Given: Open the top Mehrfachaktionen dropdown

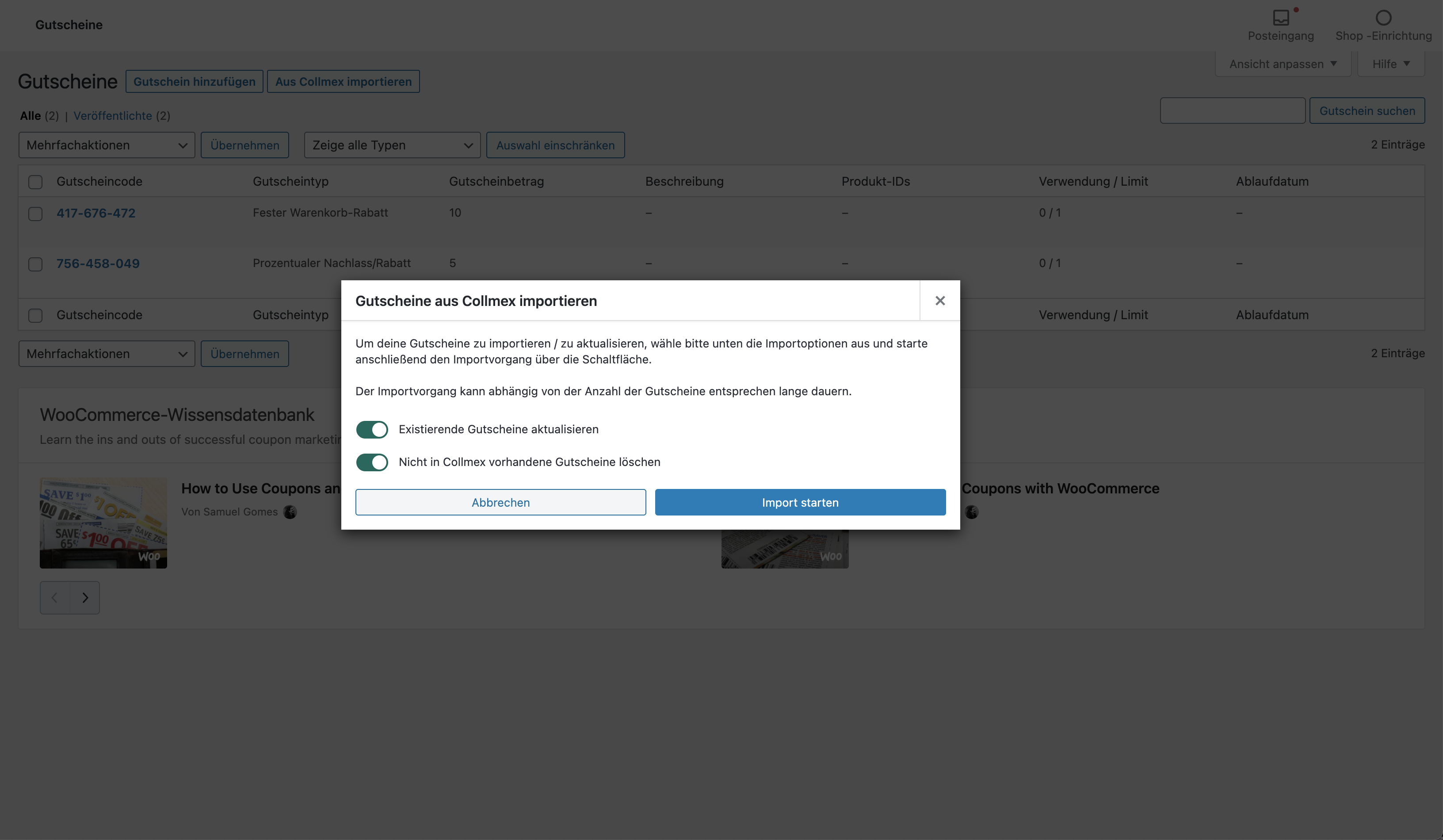Looking at the screenshot, I should click(x=107, y=145).
